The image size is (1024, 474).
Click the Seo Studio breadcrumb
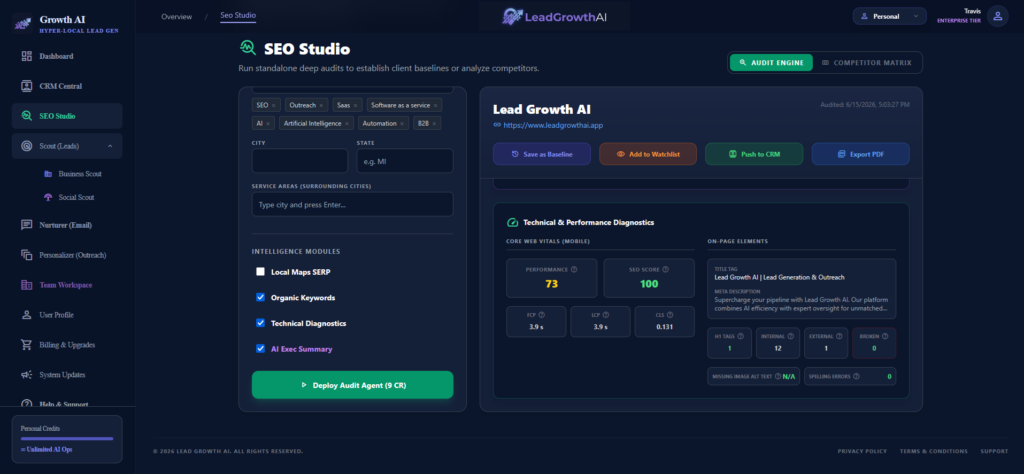[238, 15]
